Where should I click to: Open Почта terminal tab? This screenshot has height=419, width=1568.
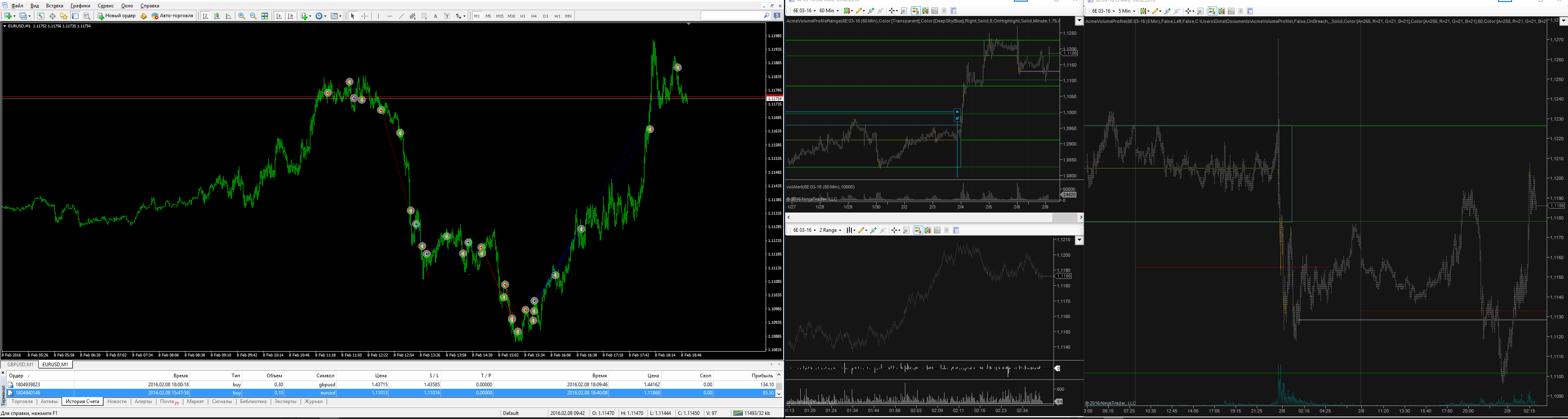pyautogui.click(x=169, y=401)
